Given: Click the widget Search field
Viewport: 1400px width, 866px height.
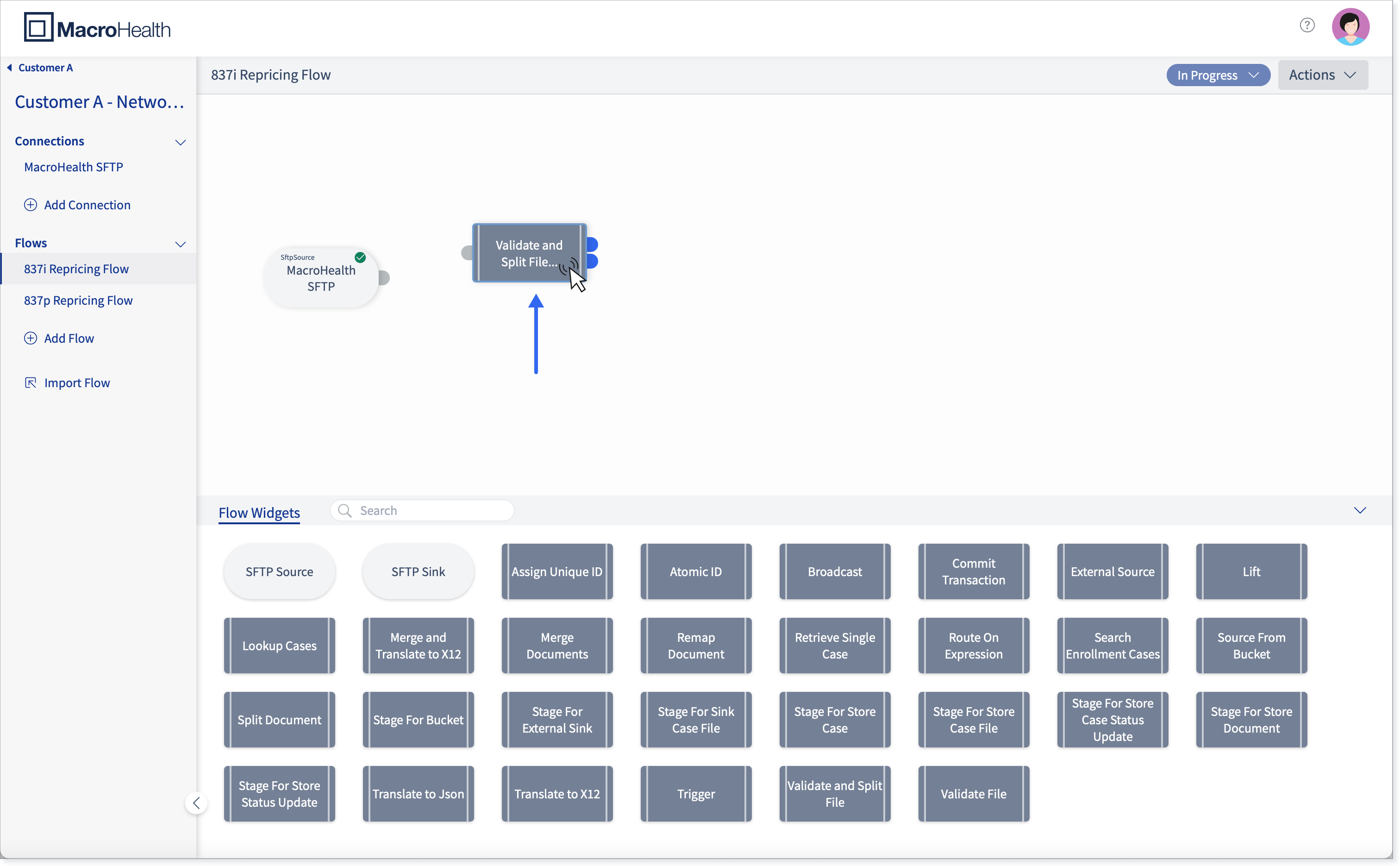Looking at the screenshot, I should (422, 510).
